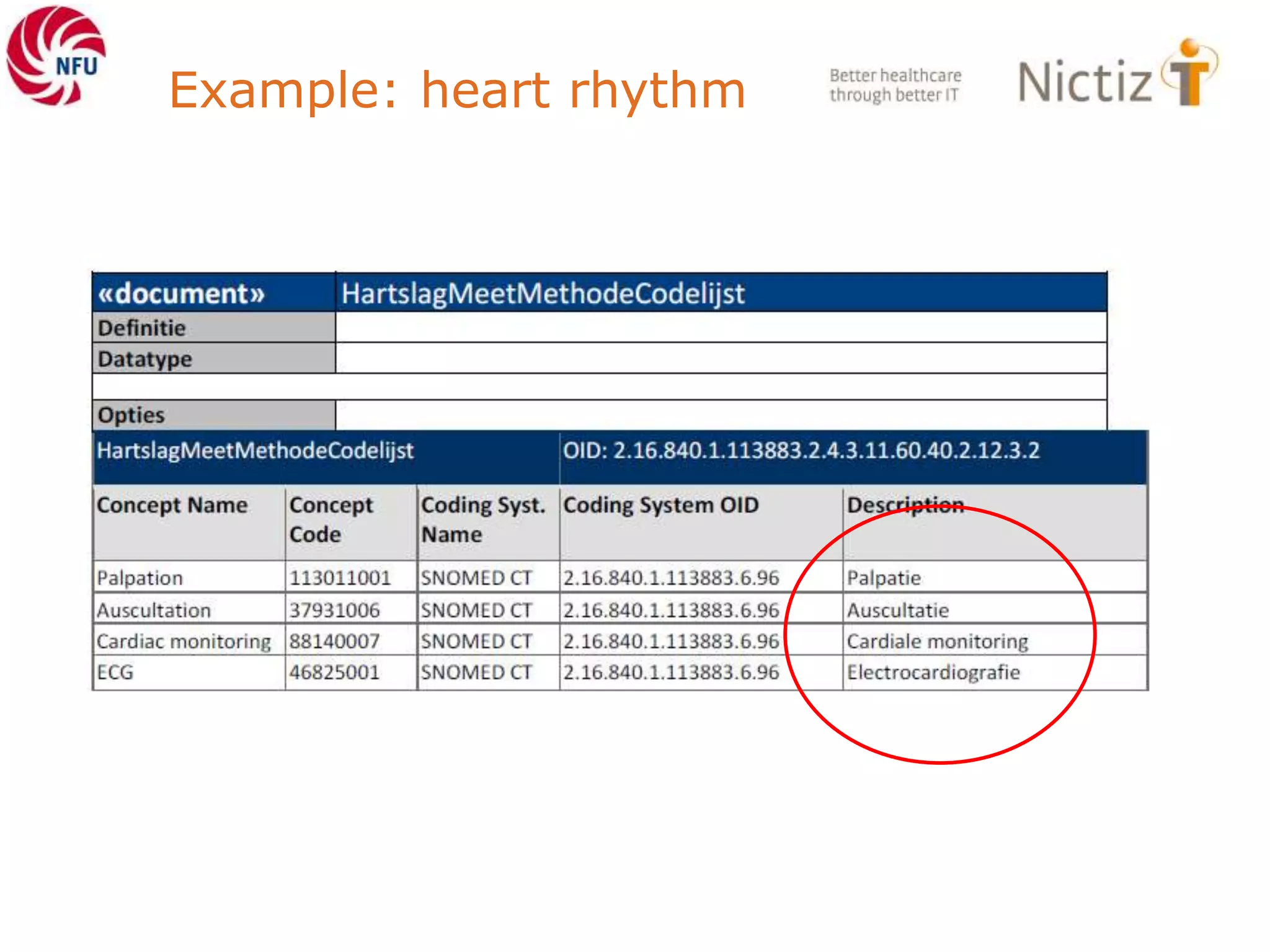Select the OID 2.16.840.1.113883.2.4.3.11.60.40.2.12.3.2 text

[801, 451]
